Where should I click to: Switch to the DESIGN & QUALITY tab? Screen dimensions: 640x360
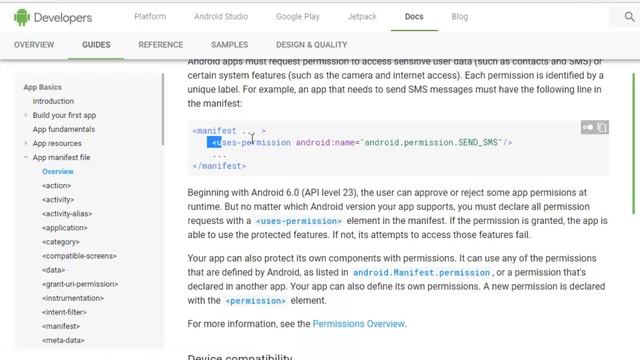(x=311, y=45)
